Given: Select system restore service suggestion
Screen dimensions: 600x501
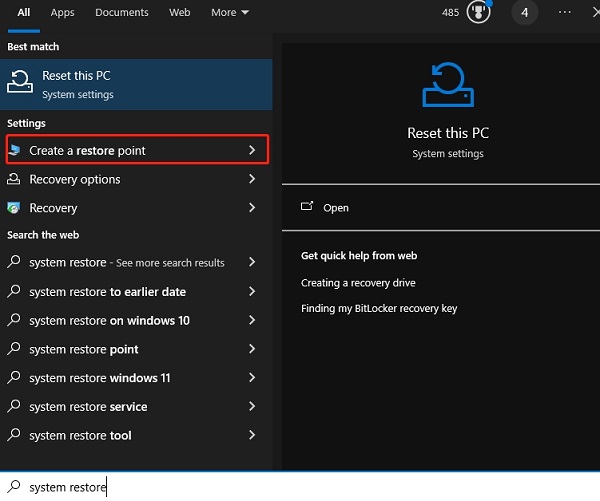Looking at the screenshot, I should pos(136,406).
